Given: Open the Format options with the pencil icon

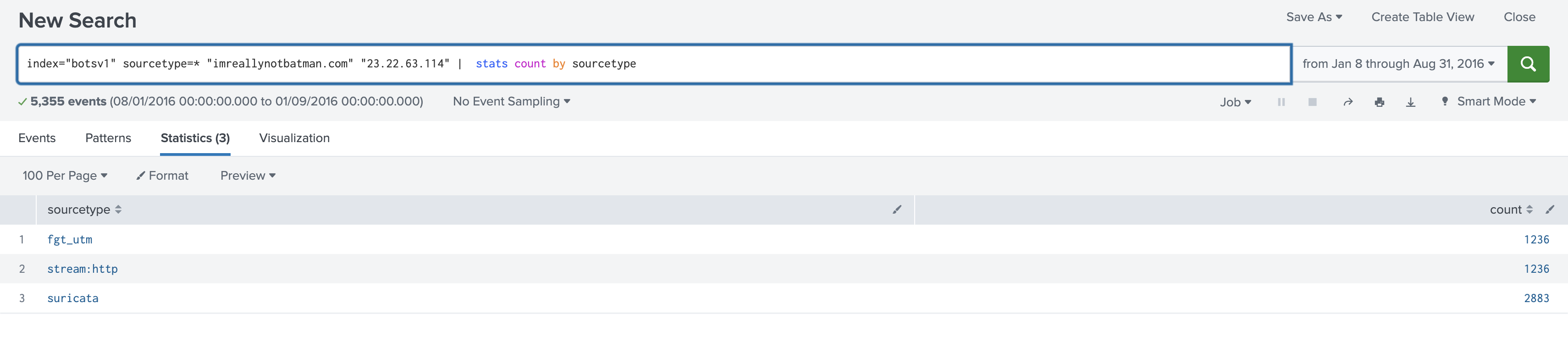Looking at the screenshot, I should 161,175.
